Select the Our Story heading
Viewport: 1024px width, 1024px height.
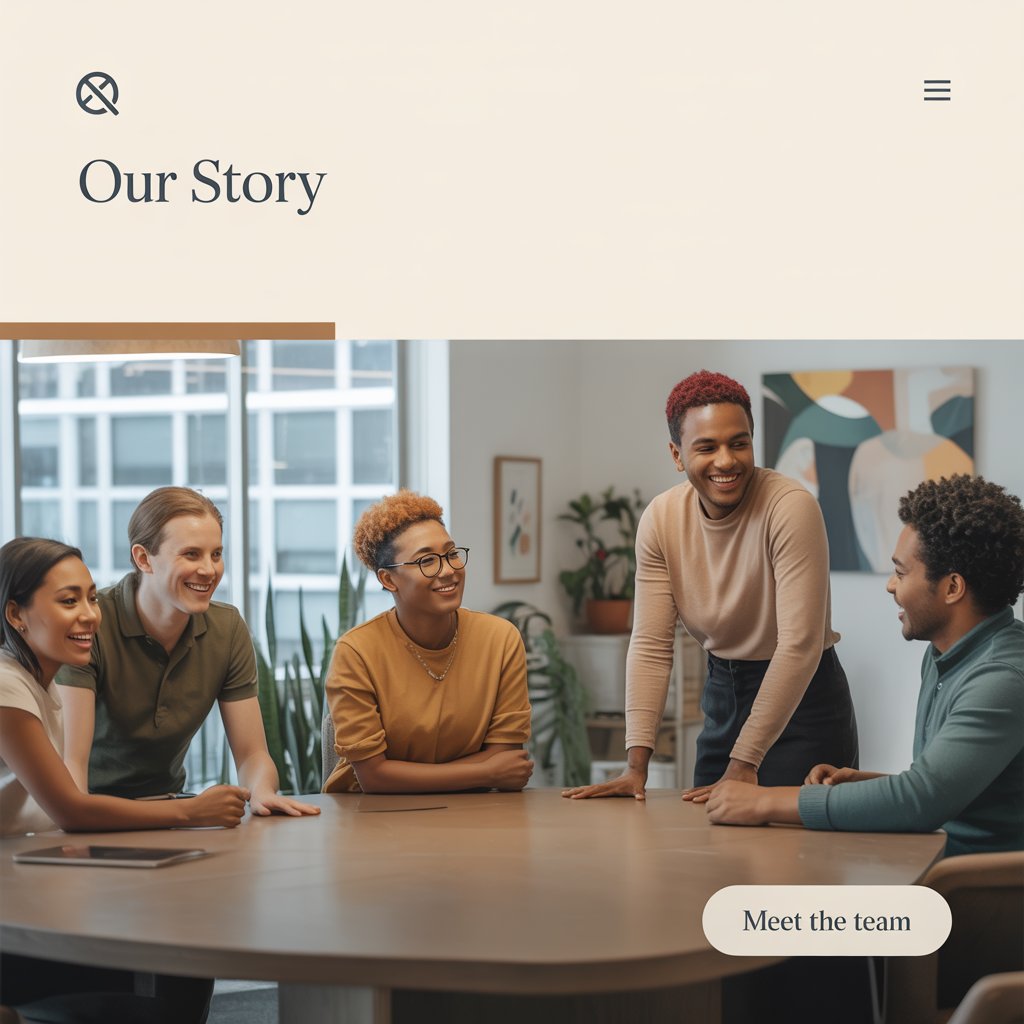coord(202,183)
